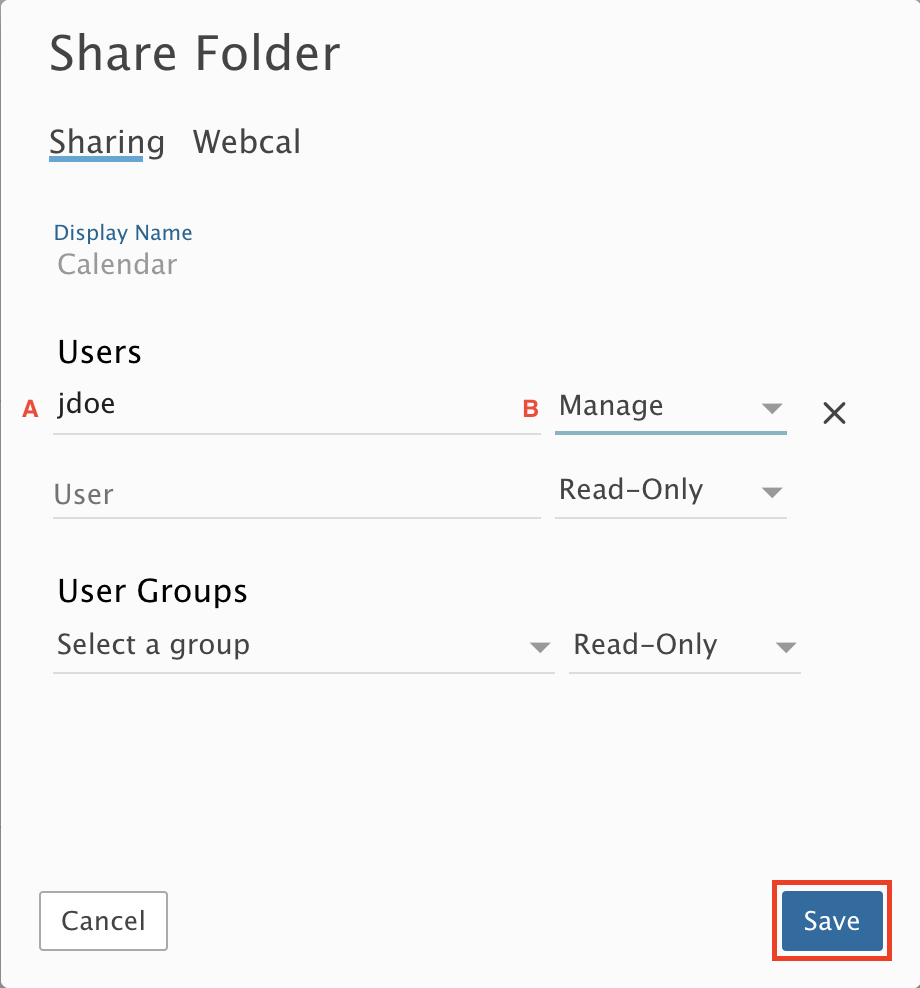Click the Users section heading
The height and width of the screenshot is (988, 920).
100,352
